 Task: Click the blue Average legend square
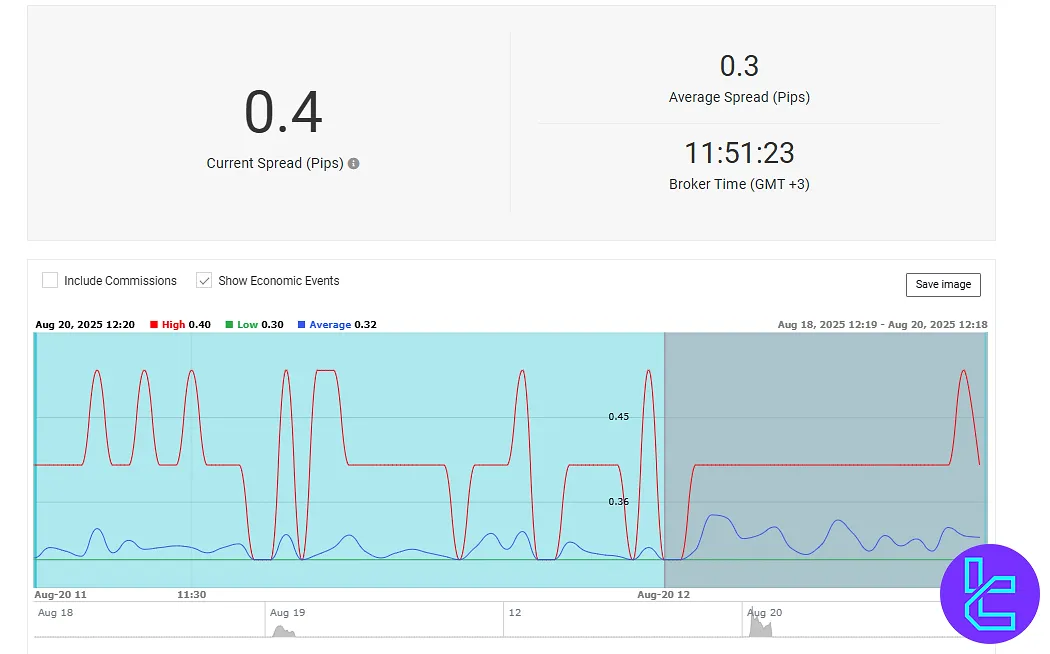[x=302, y=325]
